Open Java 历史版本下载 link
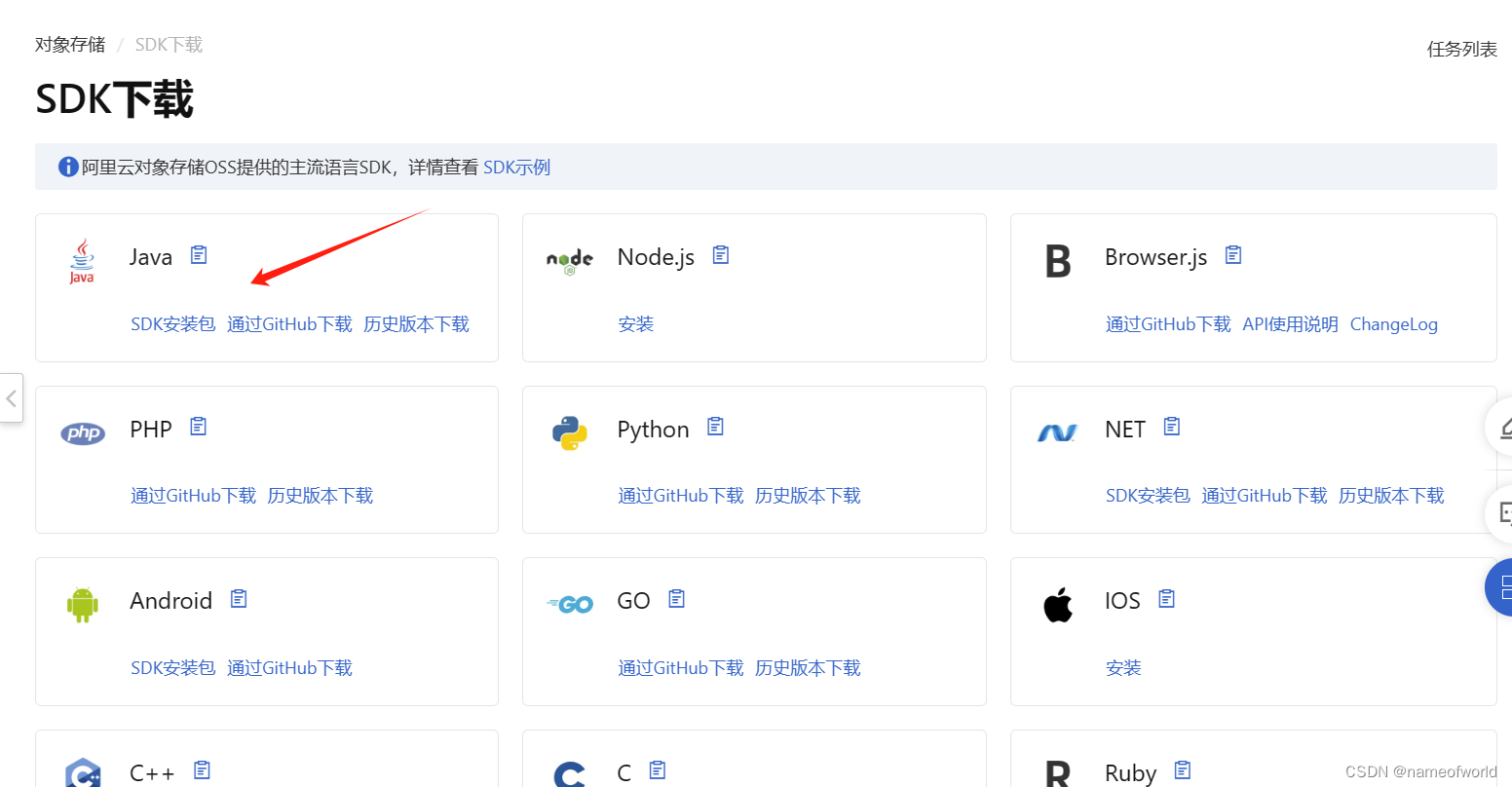Viewport: 1512px width, 787px height. [x=417, y=324]
